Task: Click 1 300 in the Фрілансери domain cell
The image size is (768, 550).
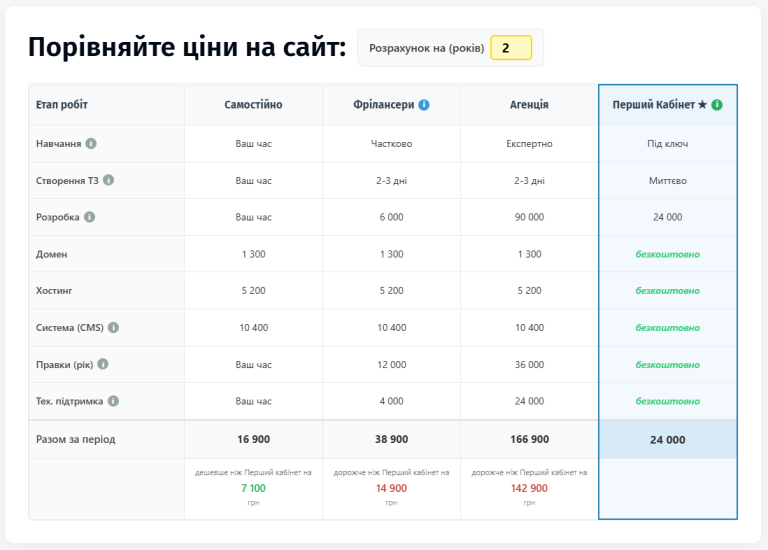Action: tap(391, 254)
